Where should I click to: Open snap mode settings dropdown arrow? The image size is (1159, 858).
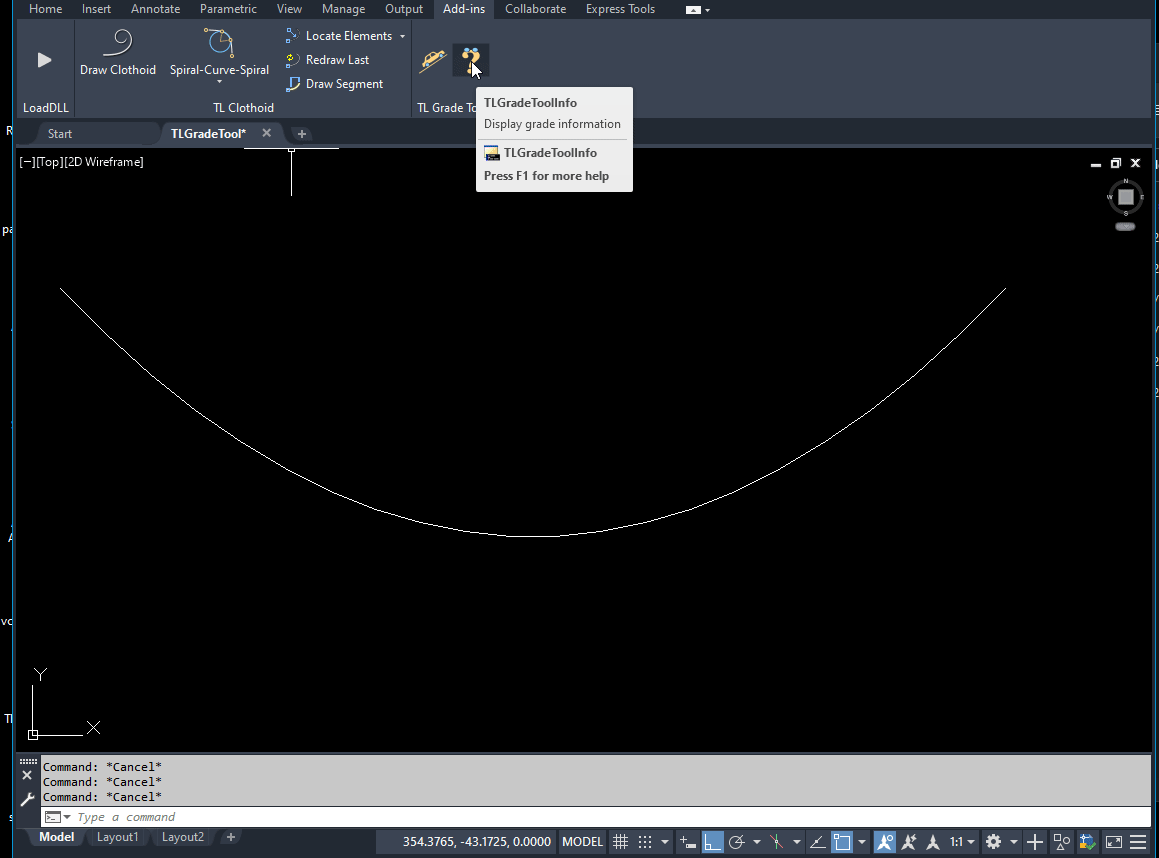(665, 842)
